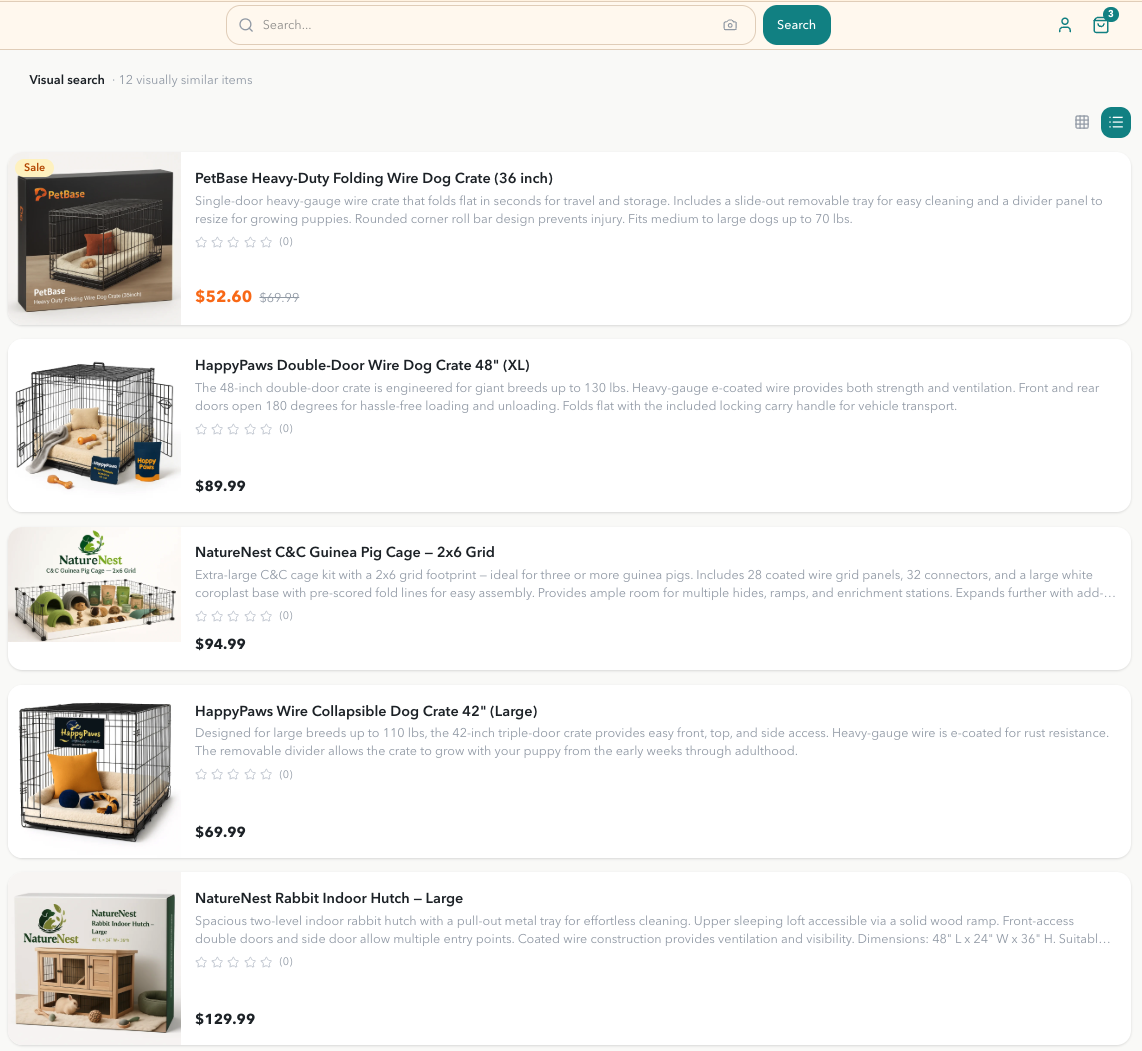Image resolution: width=1142 pixels, height=1051 pixels.
Task: Open NatureNest C&C Guinea Pig Cage title
Action: click(x=344, y=552)
